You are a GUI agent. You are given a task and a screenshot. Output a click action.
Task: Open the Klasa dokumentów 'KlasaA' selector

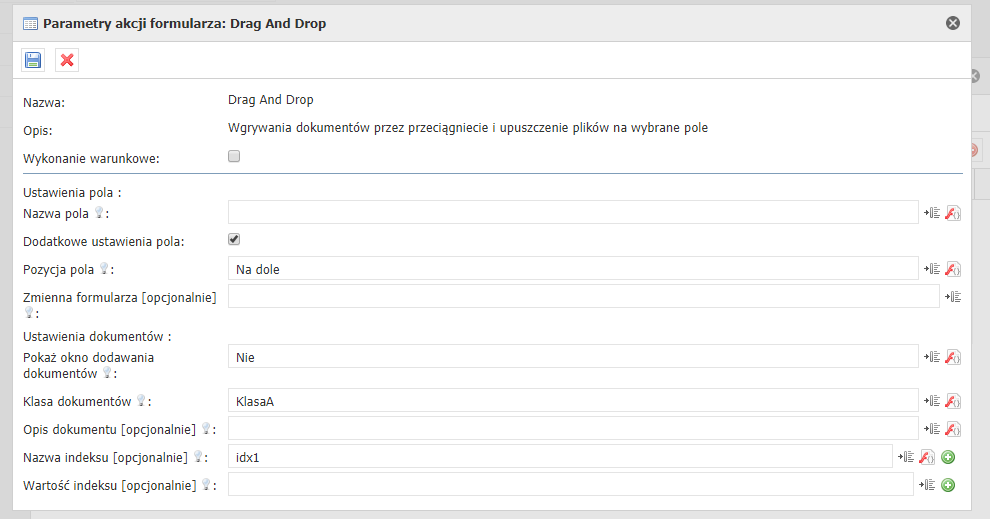click(x=573, y=400)
